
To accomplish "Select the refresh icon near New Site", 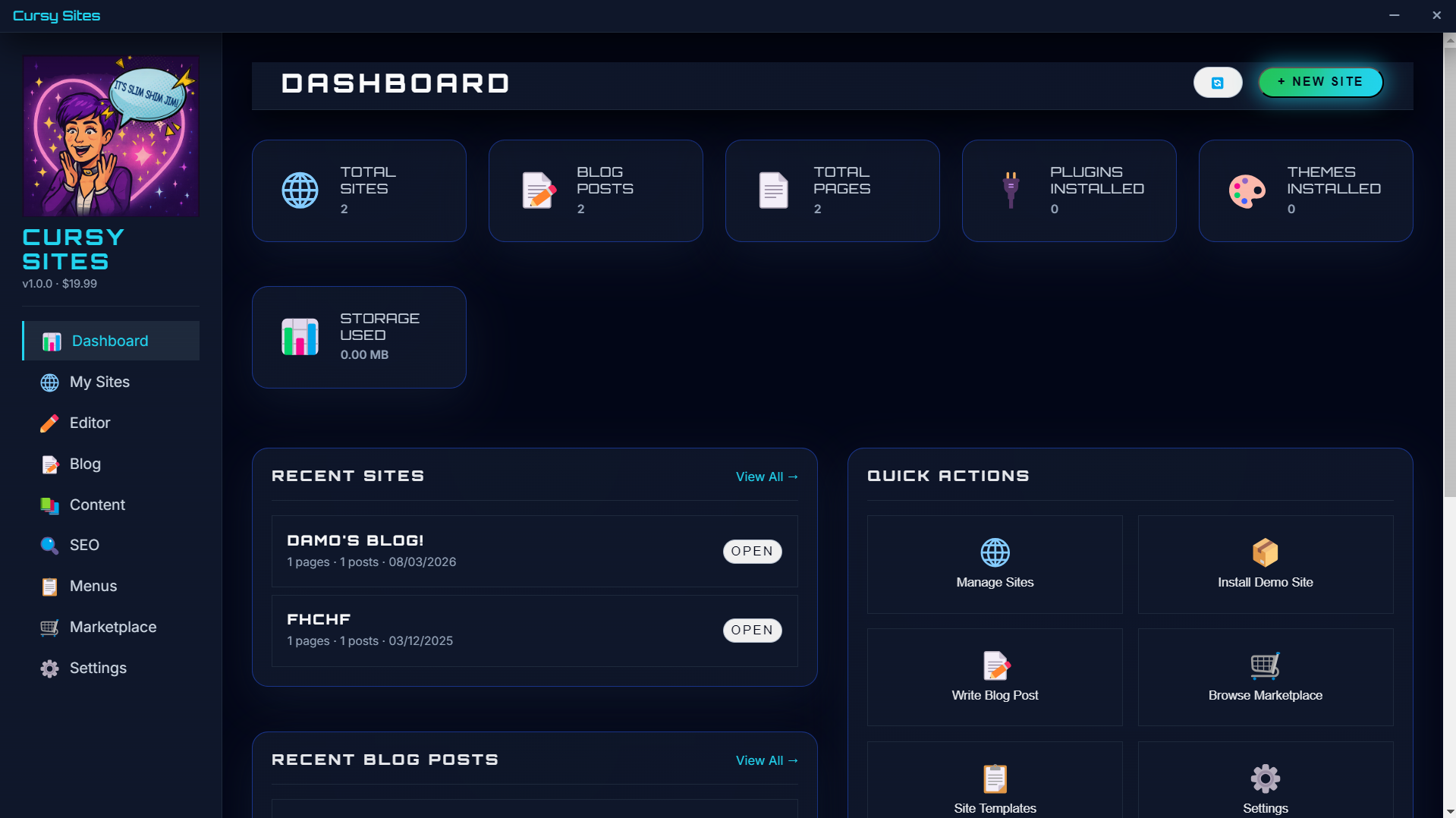I will (1217, 82).
